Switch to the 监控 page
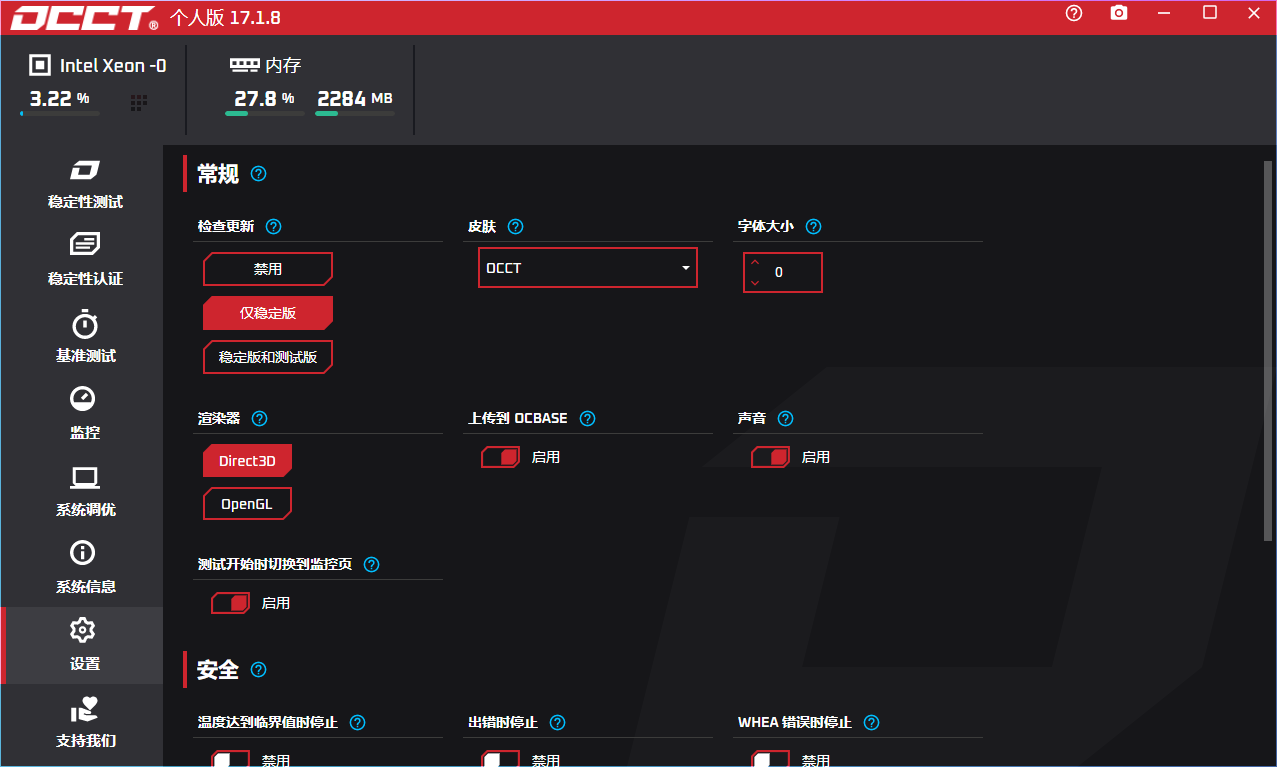The image size is (1277, 767). (85, 415)
